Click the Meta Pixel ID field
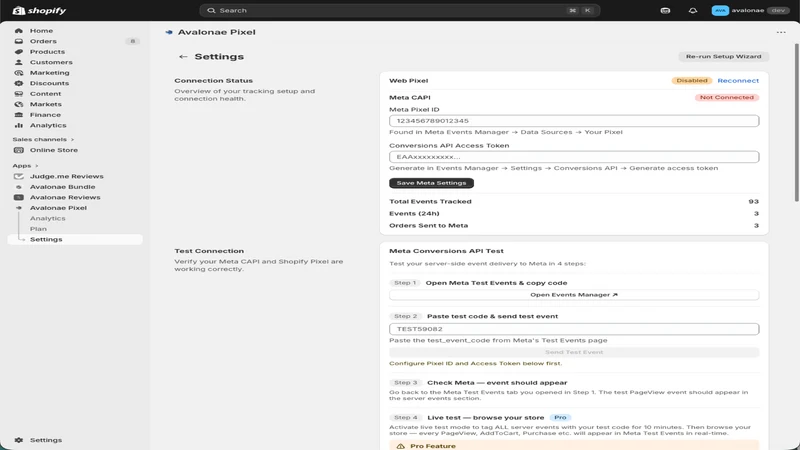800x450 pixels. click(x=574, y=121)
